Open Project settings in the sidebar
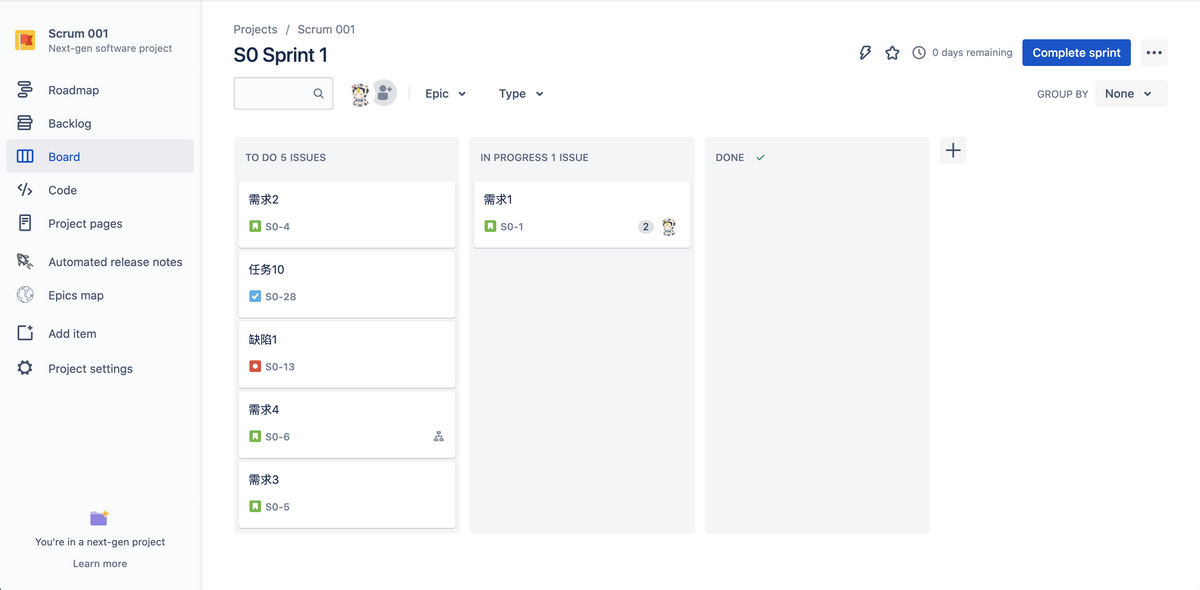This screenshot has width=1200, height=590. point(90,369)
